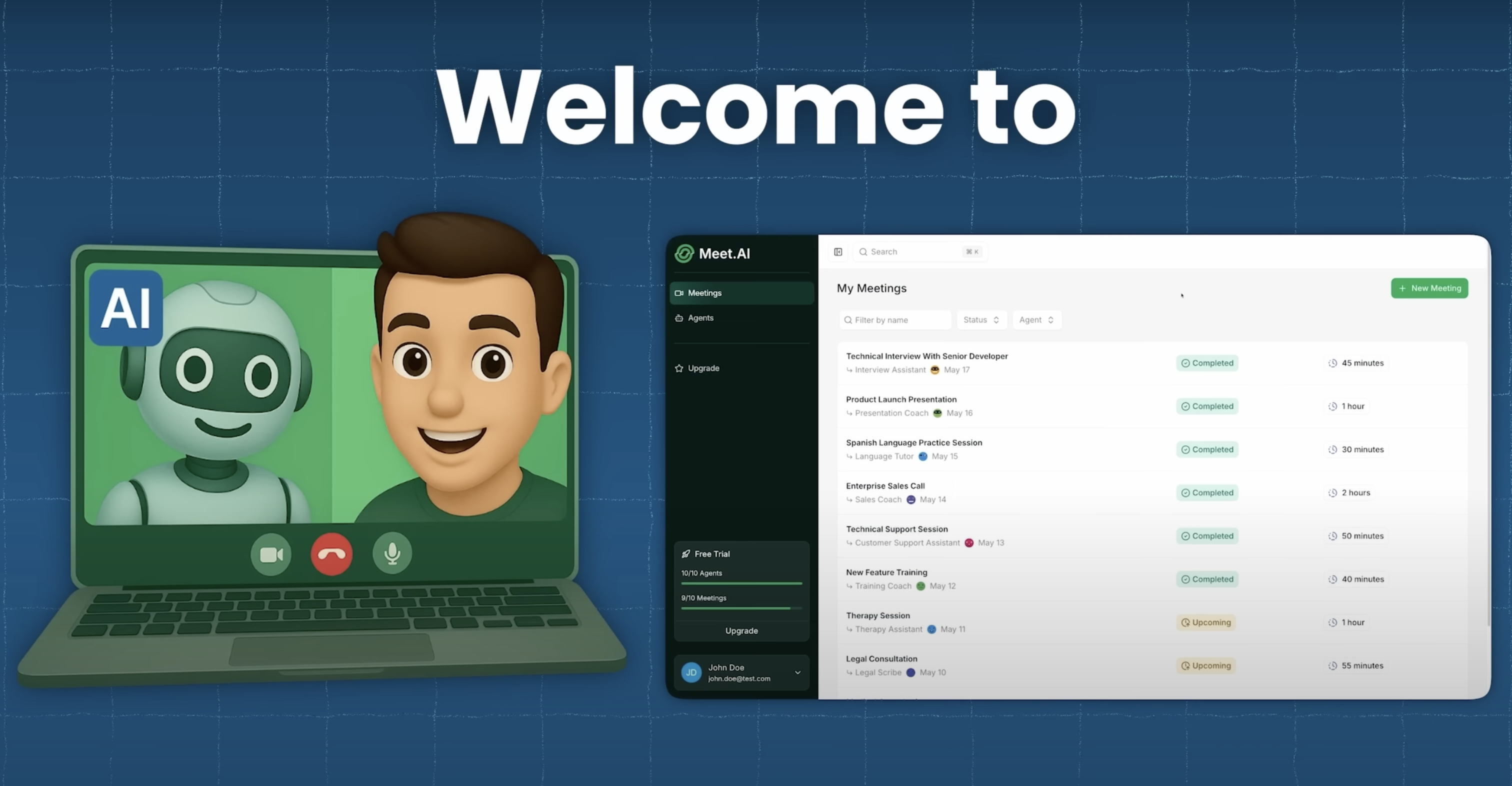Click the Language Tutor agent avatar

pos(922,456)
